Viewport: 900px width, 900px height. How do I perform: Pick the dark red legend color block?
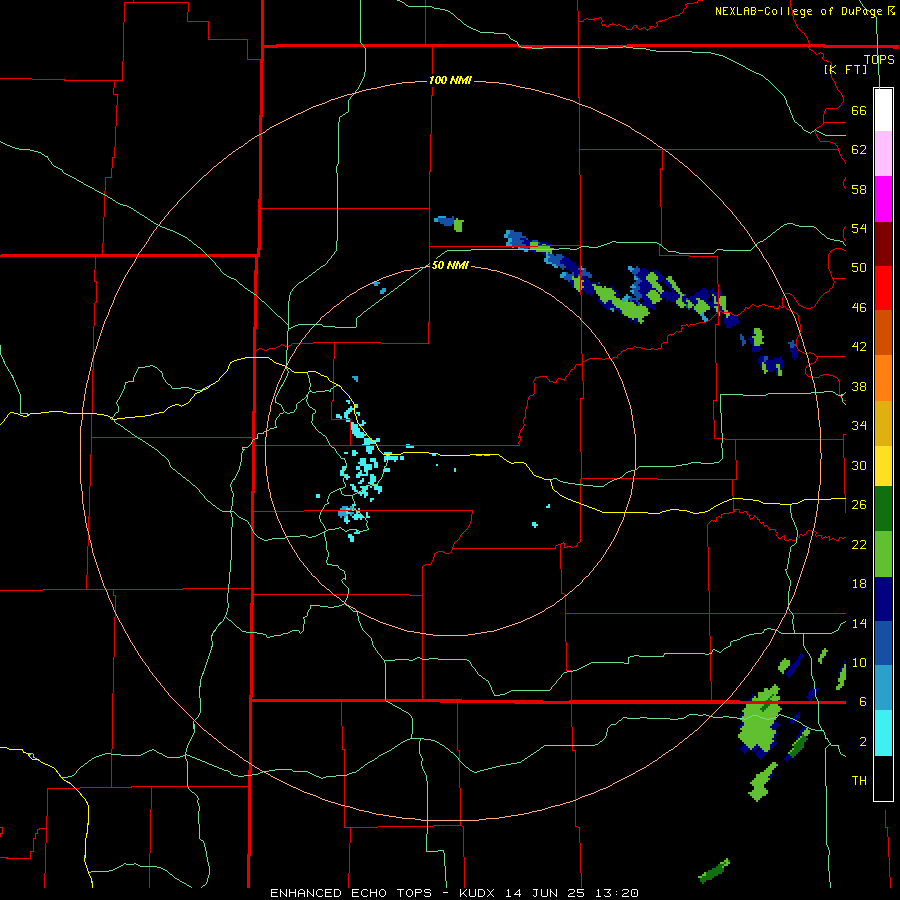click(x=883, y=244)
